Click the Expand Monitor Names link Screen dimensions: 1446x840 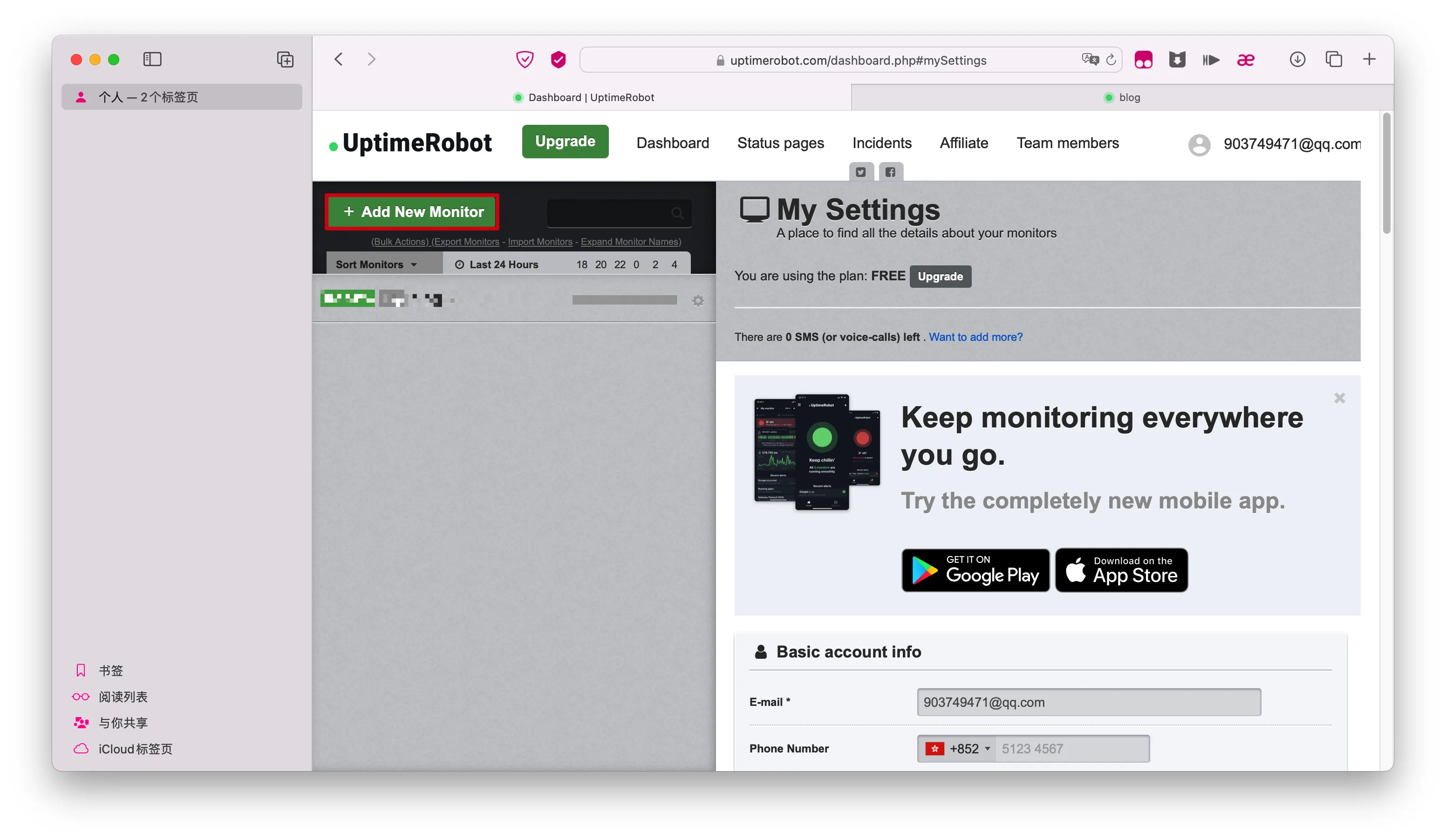[x=631, y=242]
